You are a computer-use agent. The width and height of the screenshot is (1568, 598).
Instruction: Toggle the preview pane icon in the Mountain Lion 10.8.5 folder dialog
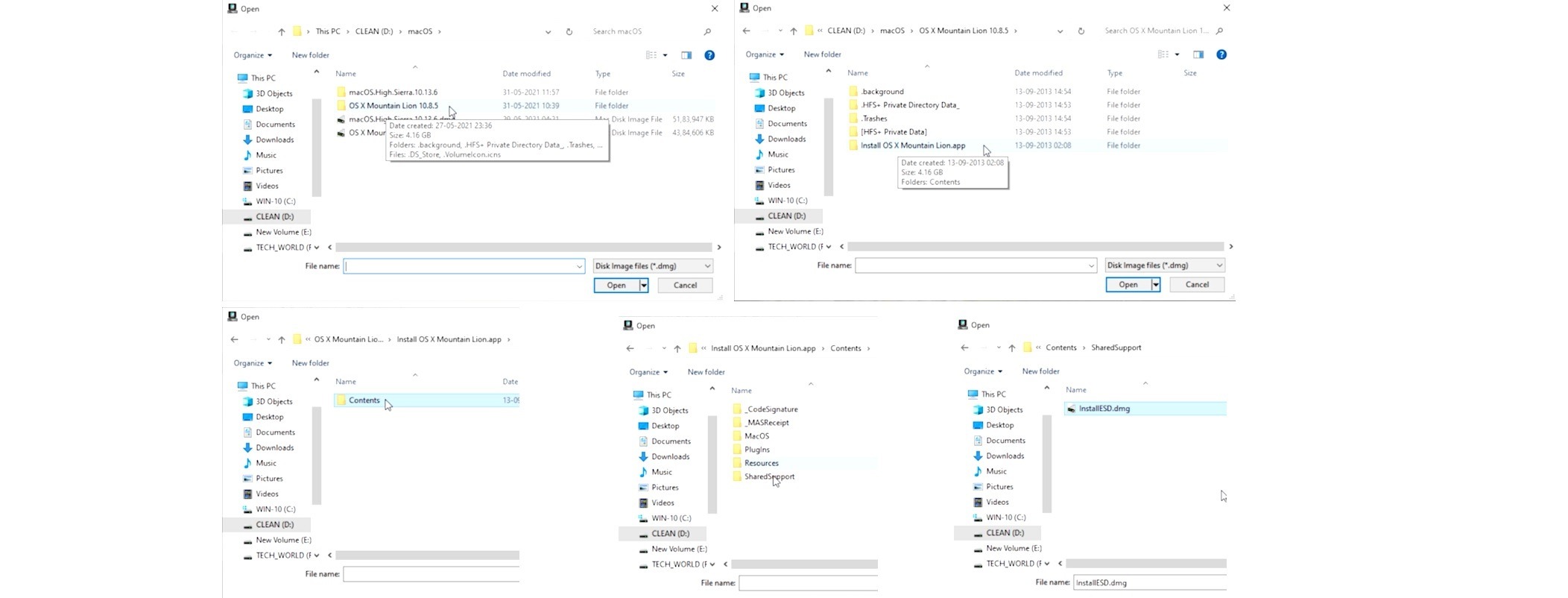(1198, 54)
